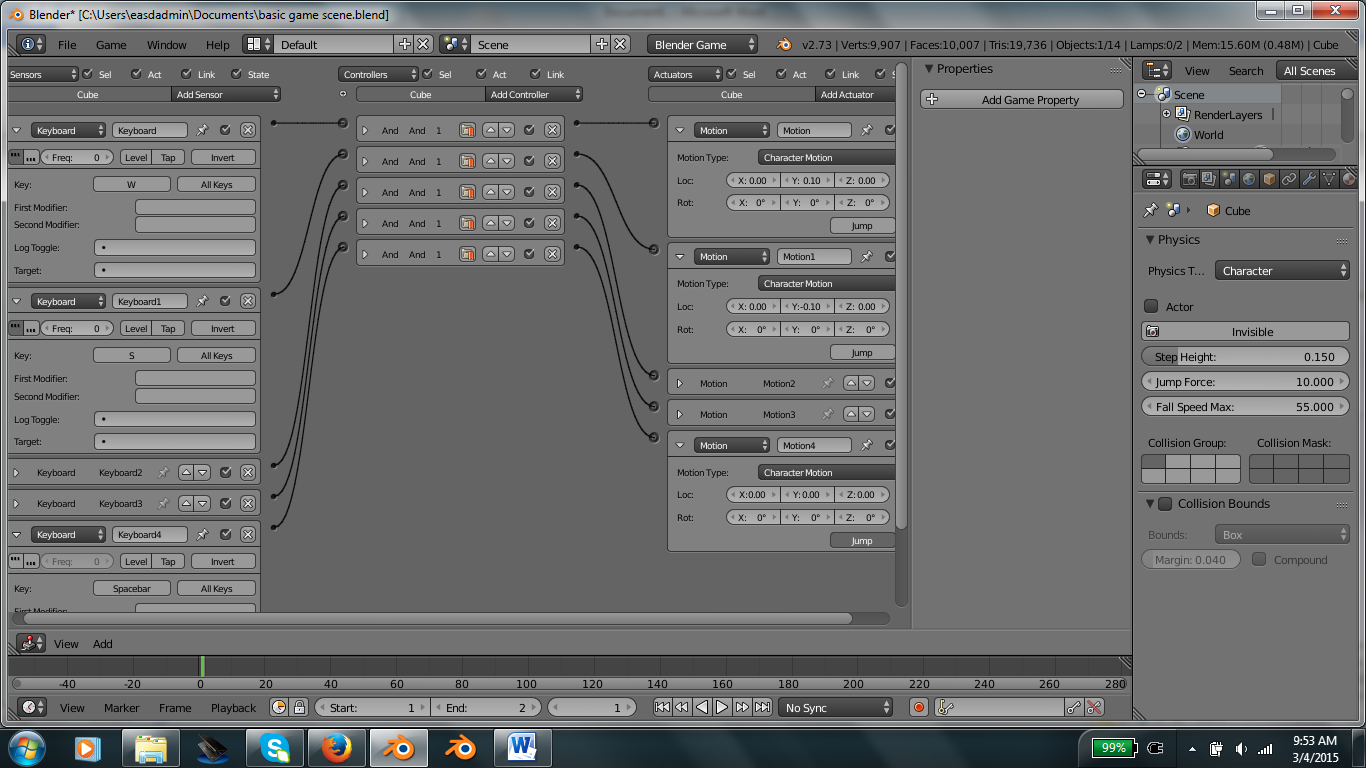This screenshot has width=1366, height=768.
Task: Open the Render Layers properties tab
Action: (1209, 179)
